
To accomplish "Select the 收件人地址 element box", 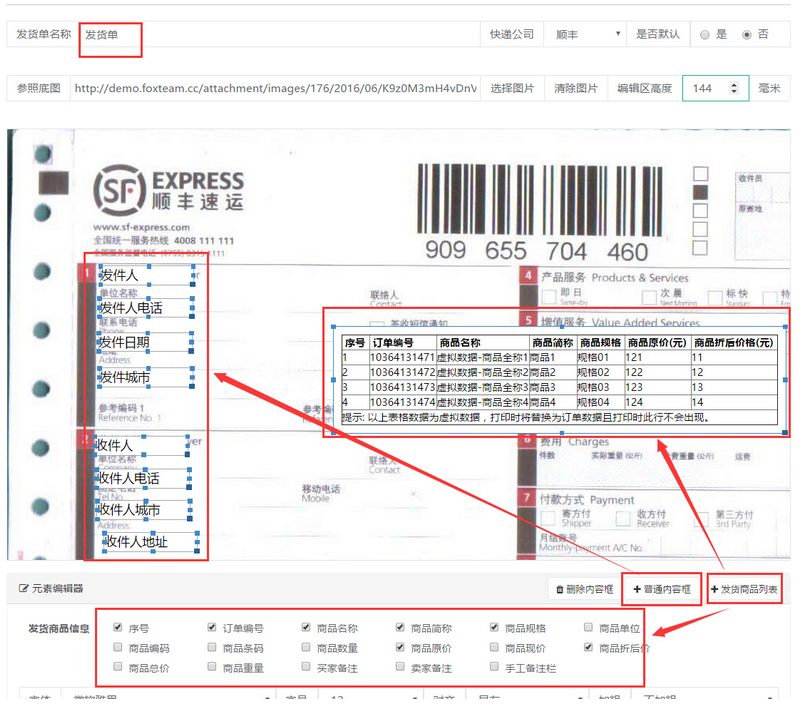I will click(151, 542).
